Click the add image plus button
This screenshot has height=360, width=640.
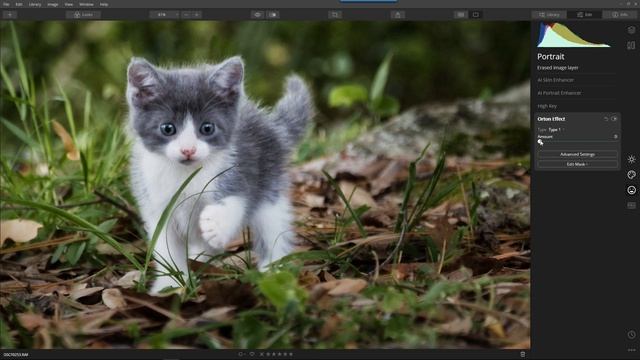10,15
